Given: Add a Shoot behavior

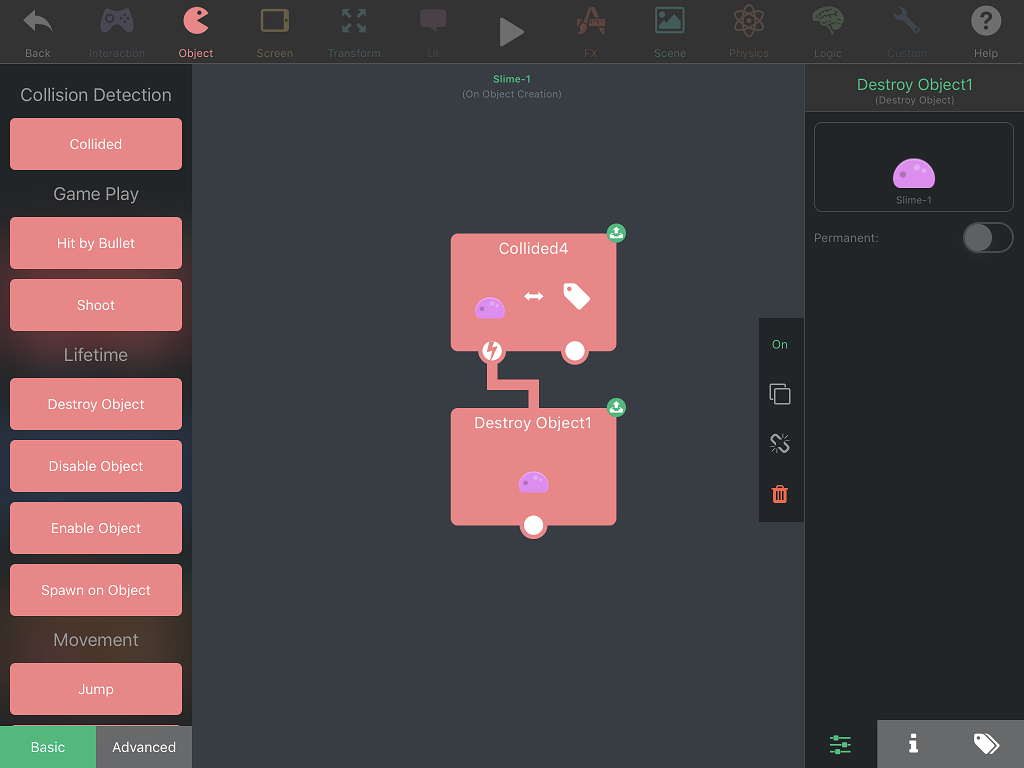Looking at the screenshot, I should (x=96, y=305).
